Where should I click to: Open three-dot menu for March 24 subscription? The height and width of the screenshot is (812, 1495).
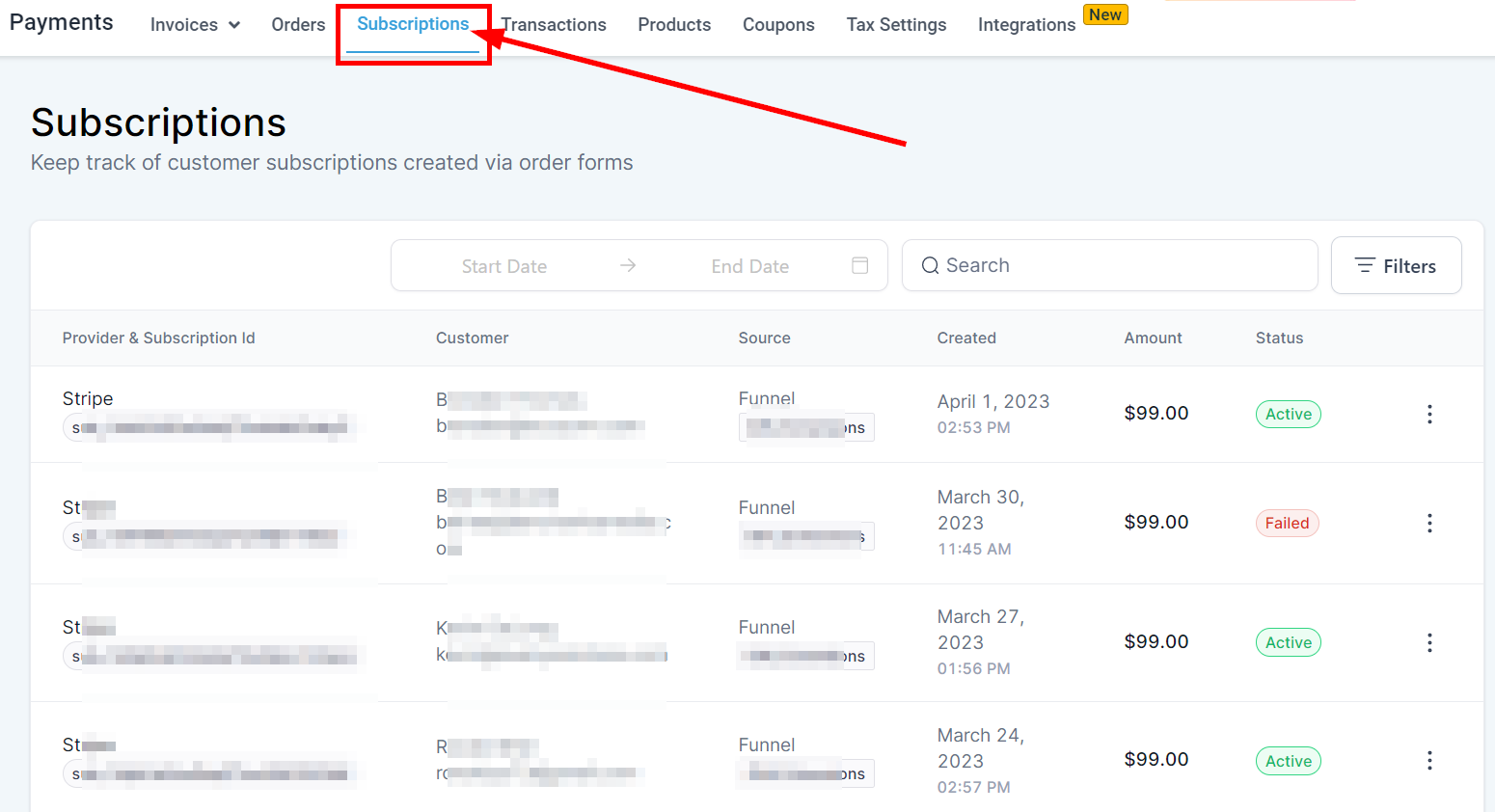coord(1429,760)
